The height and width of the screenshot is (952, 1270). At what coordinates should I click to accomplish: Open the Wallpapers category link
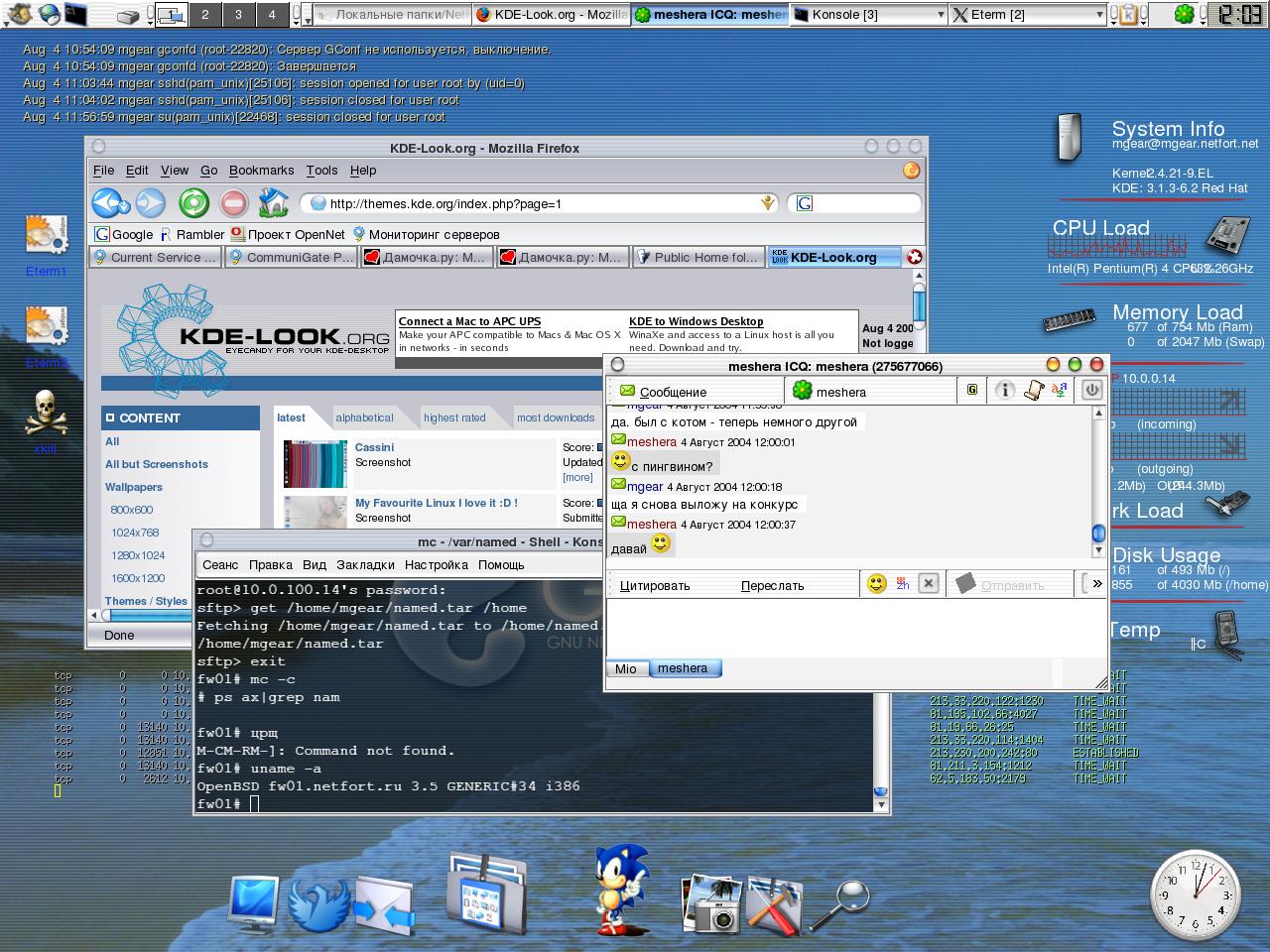134,487
